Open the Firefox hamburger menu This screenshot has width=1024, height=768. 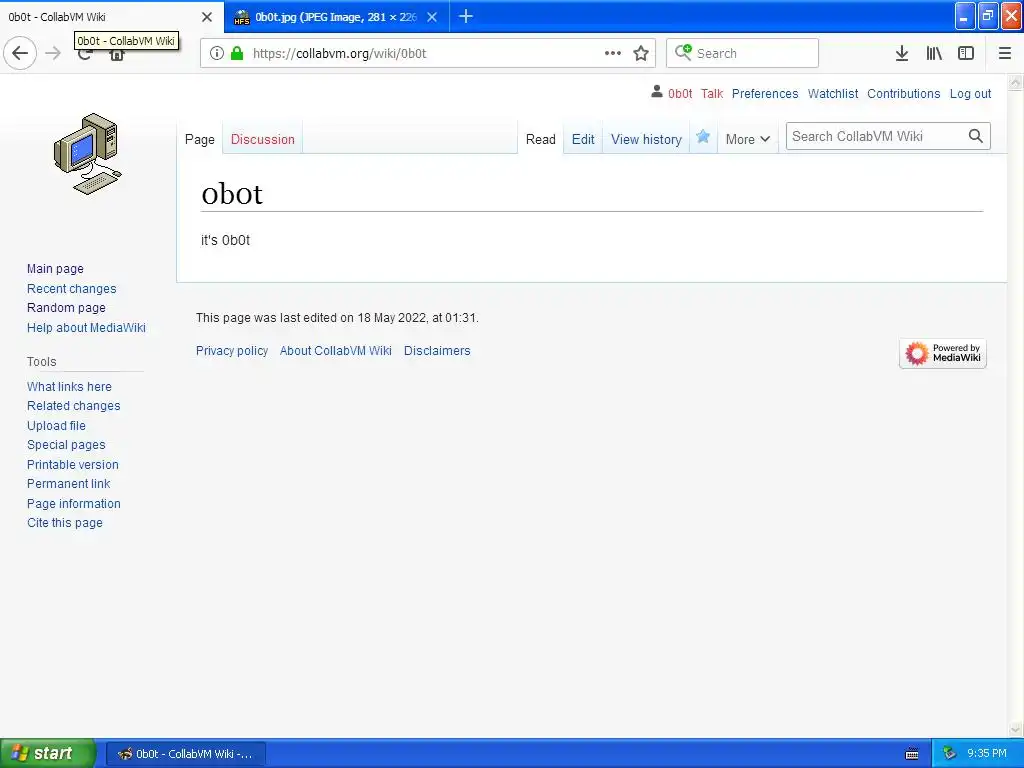(1005, 53)
